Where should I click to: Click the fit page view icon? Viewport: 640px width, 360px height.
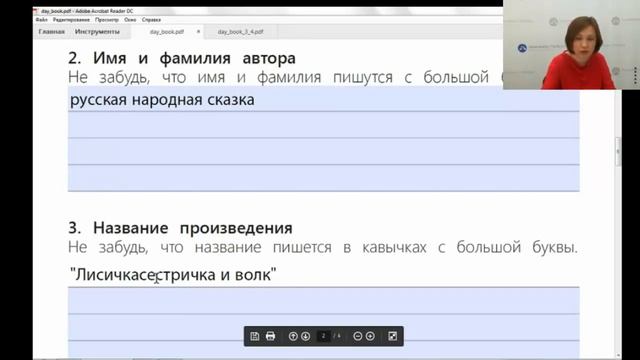[x=393, y=336]
